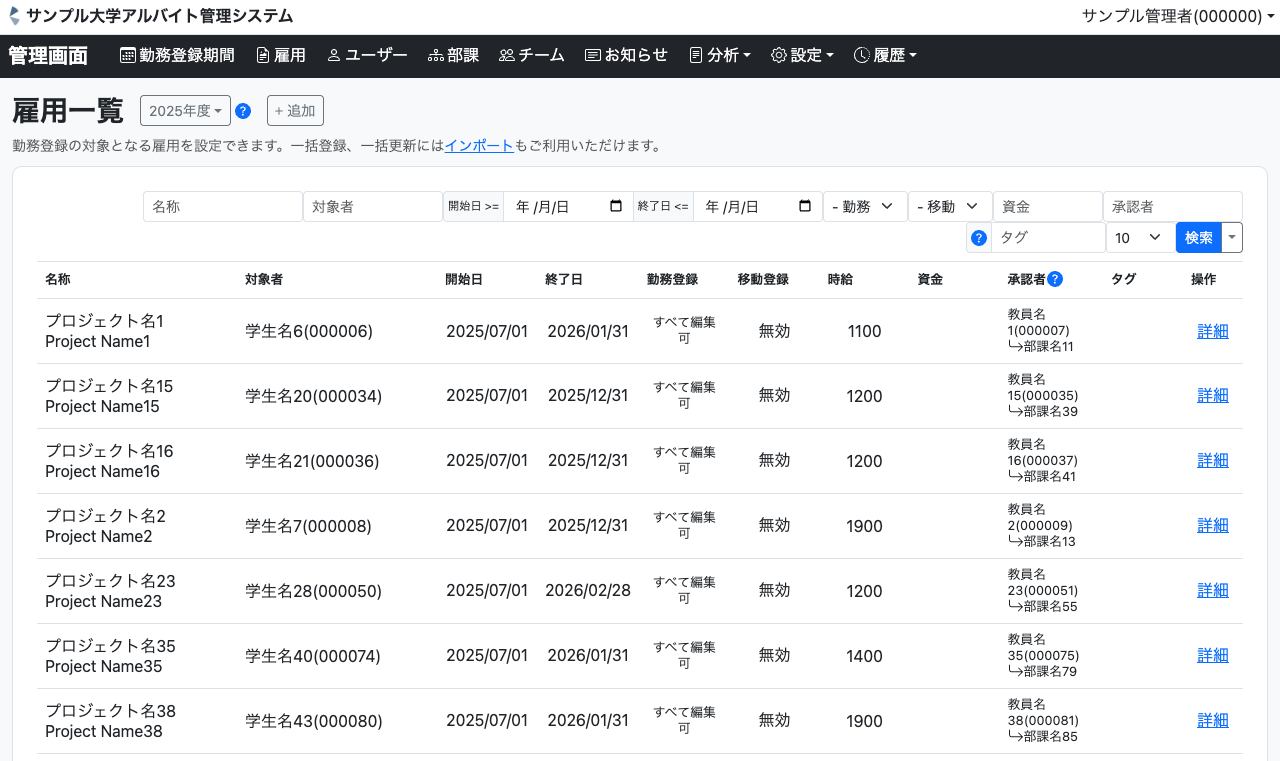Click the チーム people icon in navbar
Screen dimensions: 1280x761
pos(506,56)
